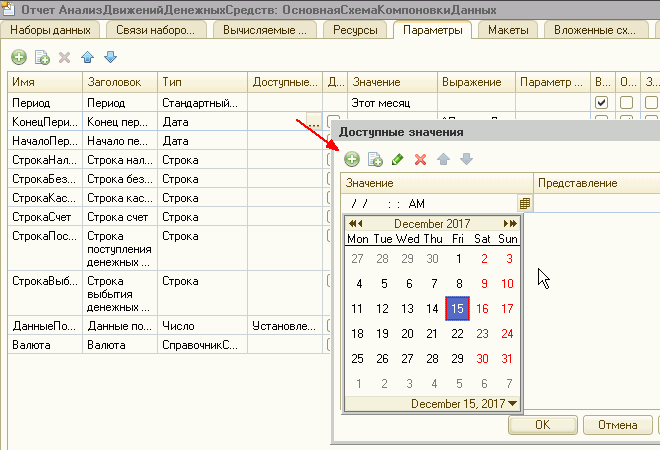
Task: Click the Этот месяц value cell
Action: tap(392, 103)
